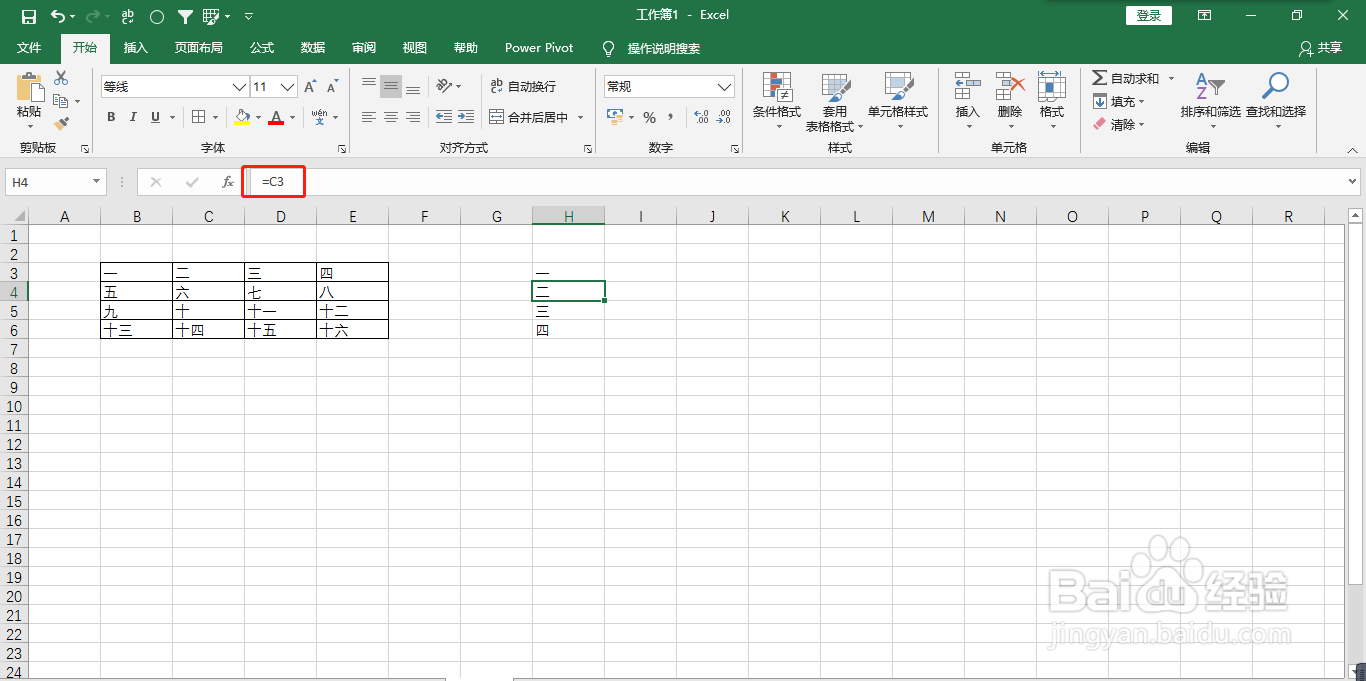Click the Copy icon in clipboard group
The height and width of the screenshot is (681, 1366).
click(61, 101)
